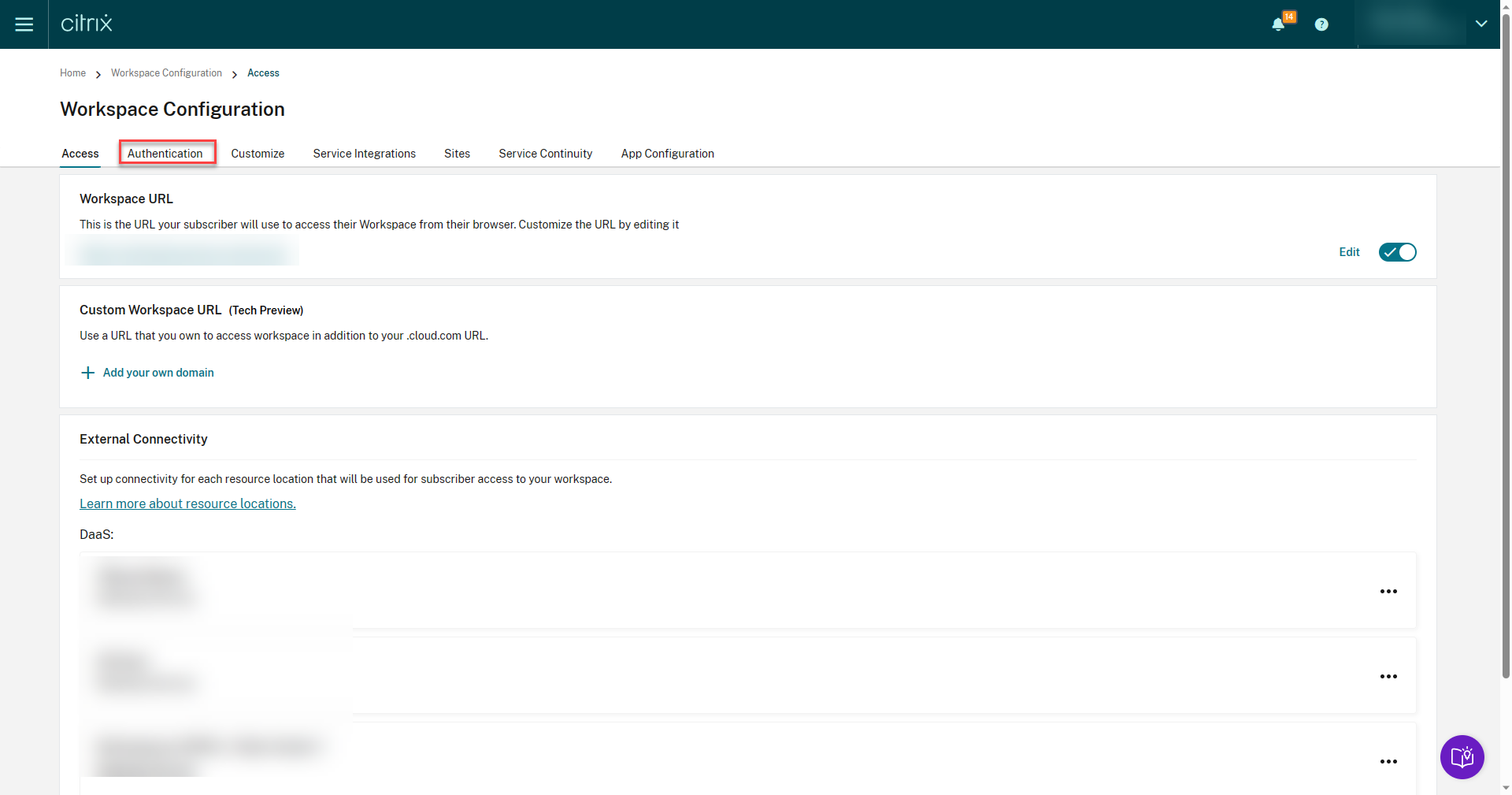Screen dimensions: 1512x795
Task: Open options menu for second DaaS location
Action: pos(1388,677)
